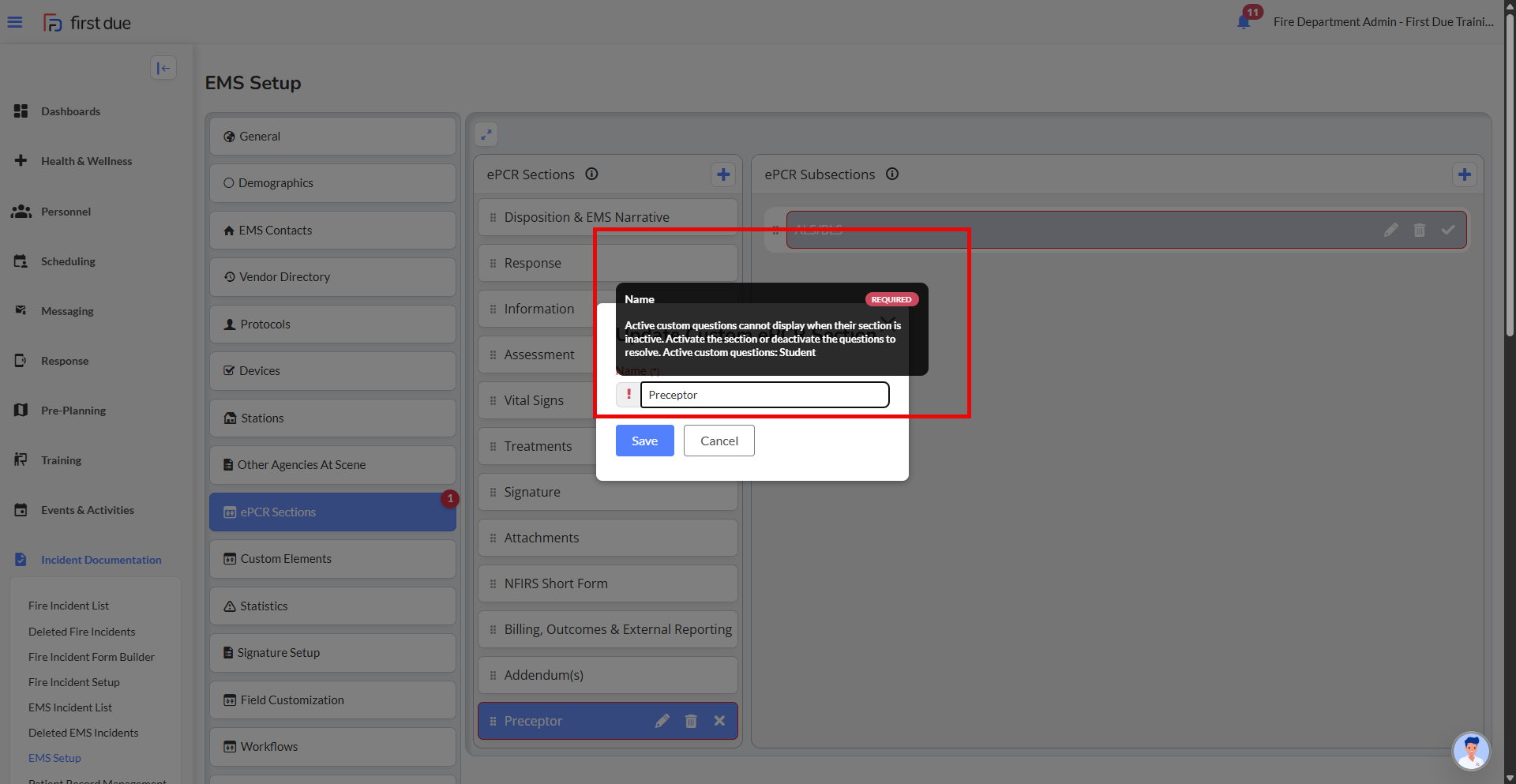The height and width of the screenshot is (784, 1516).
Task: Edit the Preceptor section with the pencil
Action: (662, 721)
